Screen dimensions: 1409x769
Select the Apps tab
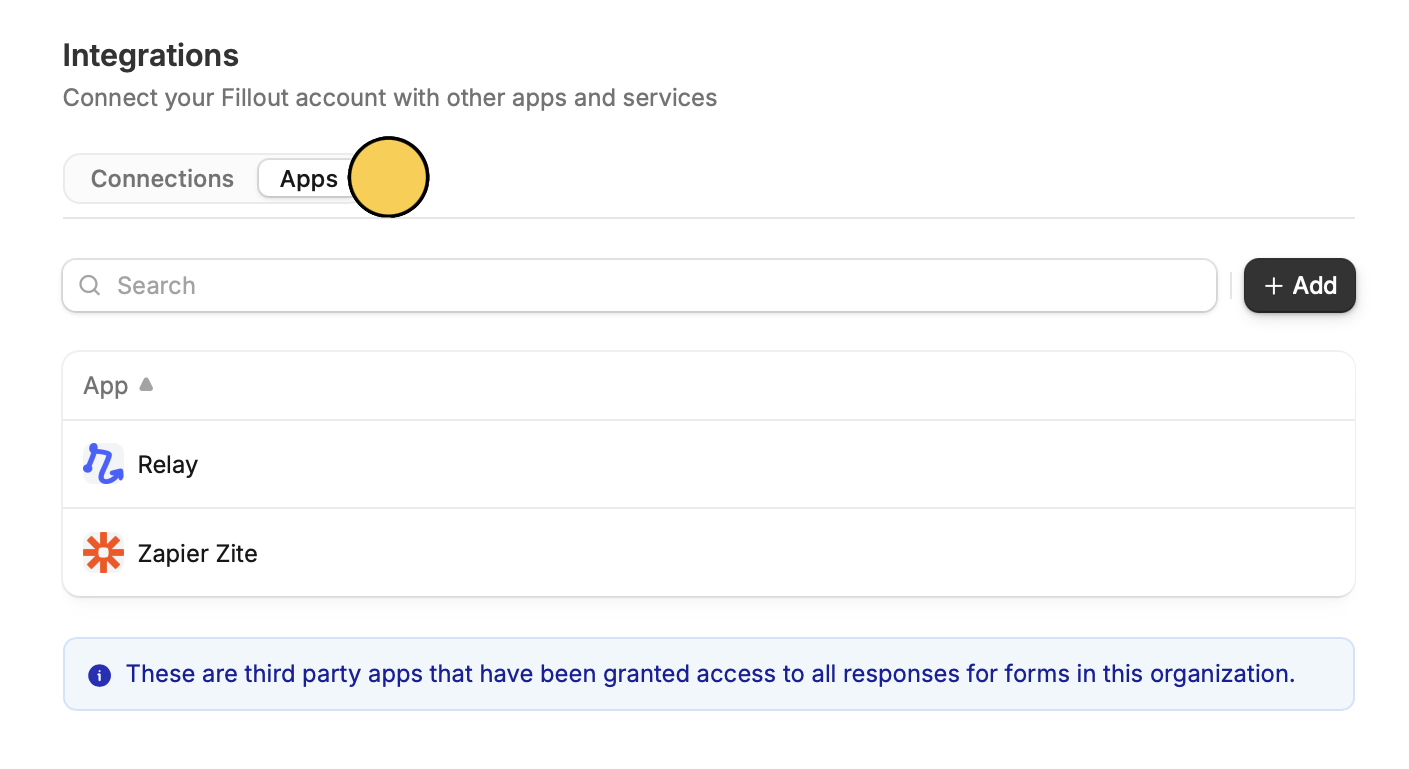(308, 178)
